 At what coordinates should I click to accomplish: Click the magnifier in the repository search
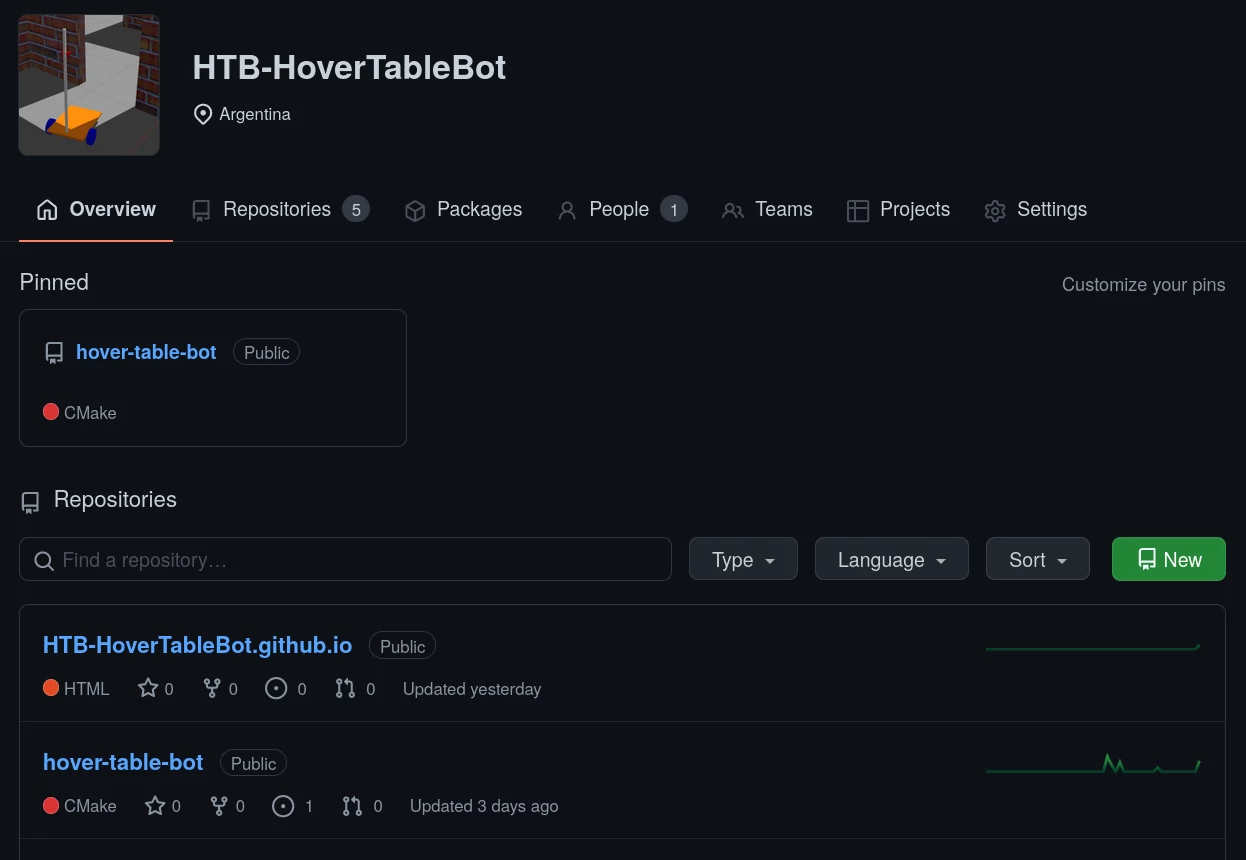[x=44, y=561]
